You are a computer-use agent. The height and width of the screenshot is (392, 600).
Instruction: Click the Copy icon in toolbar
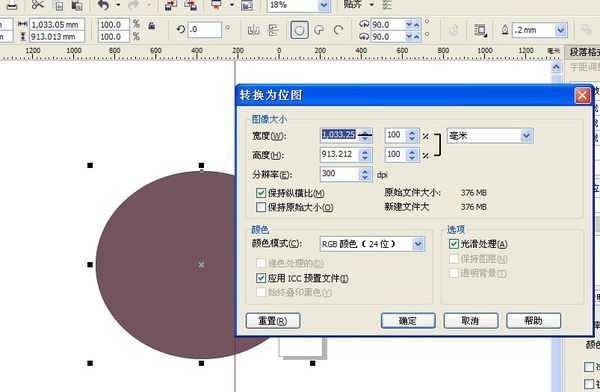point(59,5)
